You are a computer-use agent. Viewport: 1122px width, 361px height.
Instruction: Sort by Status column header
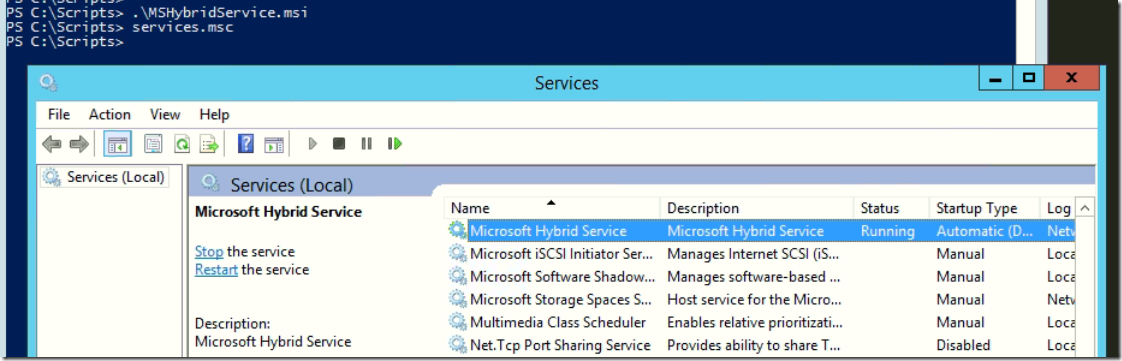892,208
